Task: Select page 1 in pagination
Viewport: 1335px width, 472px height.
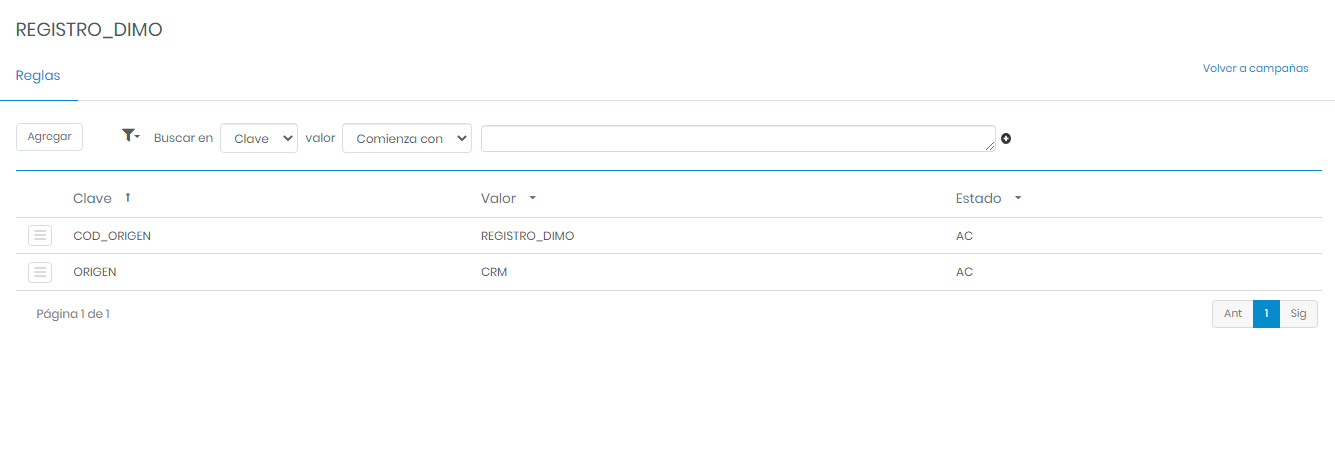Action: coord(1266,314)
